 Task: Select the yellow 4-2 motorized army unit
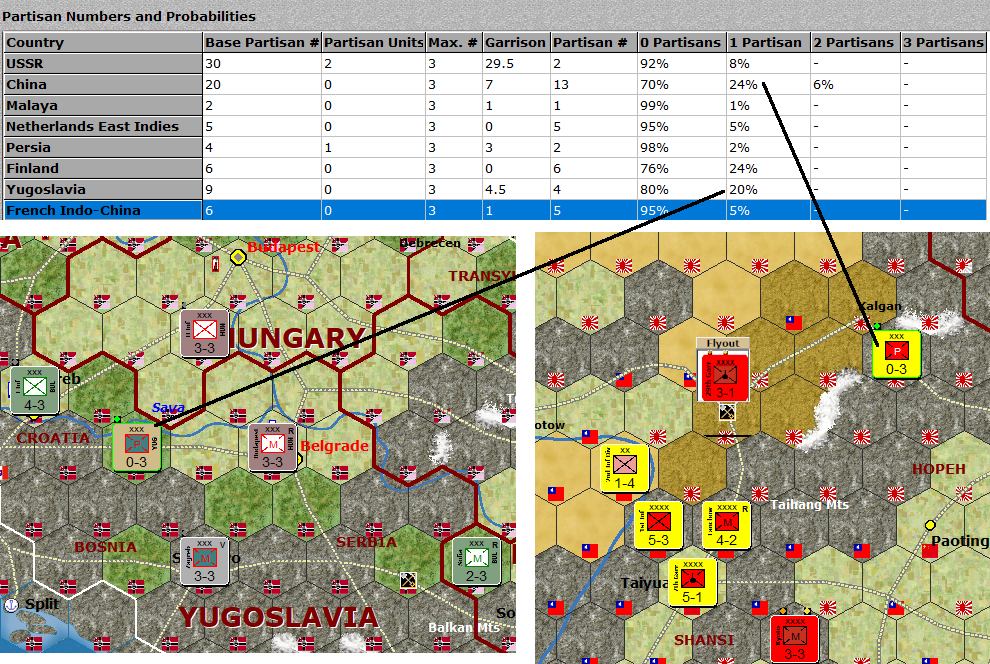pos(726,525)
